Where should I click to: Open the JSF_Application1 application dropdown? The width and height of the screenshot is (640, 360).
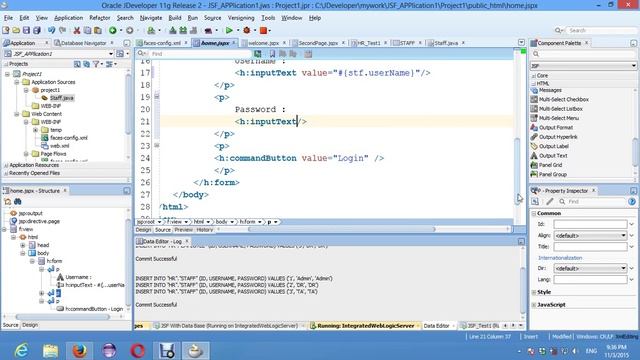(x=111, y=54)
